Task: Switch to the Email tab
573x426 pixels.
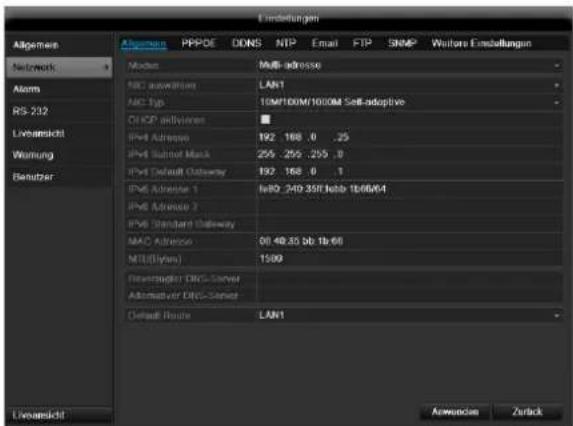Action: (x=325, y=43)
